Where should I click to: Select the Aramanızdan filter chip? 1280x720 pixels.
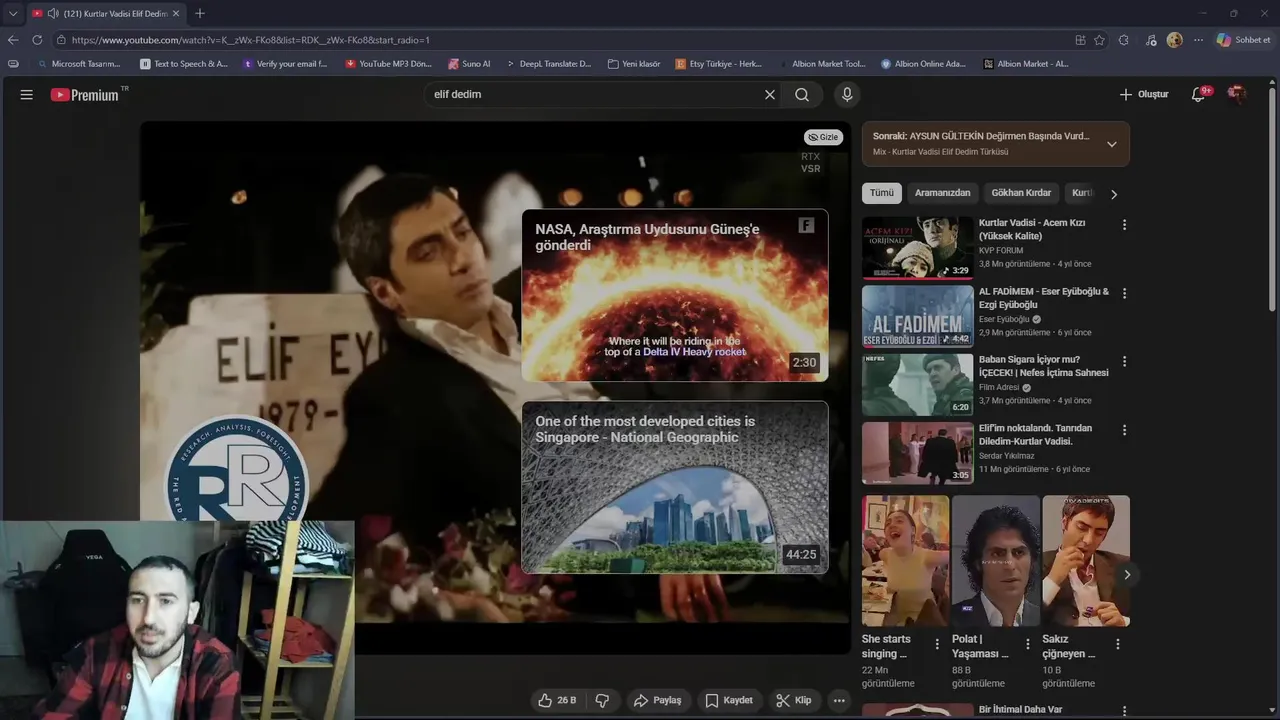click(x=942, y=193)
